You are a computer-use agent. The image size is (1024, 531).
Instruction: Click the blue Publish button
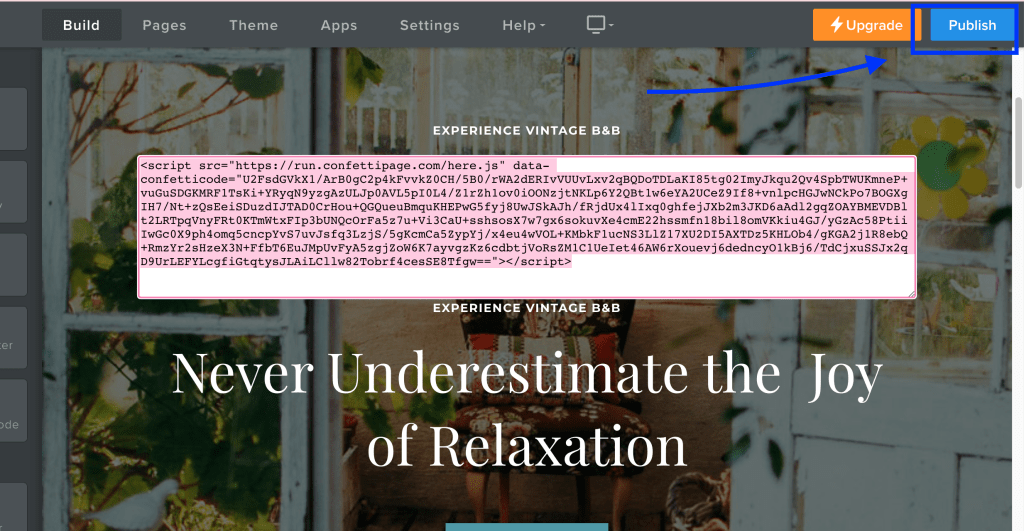[972, 25]
